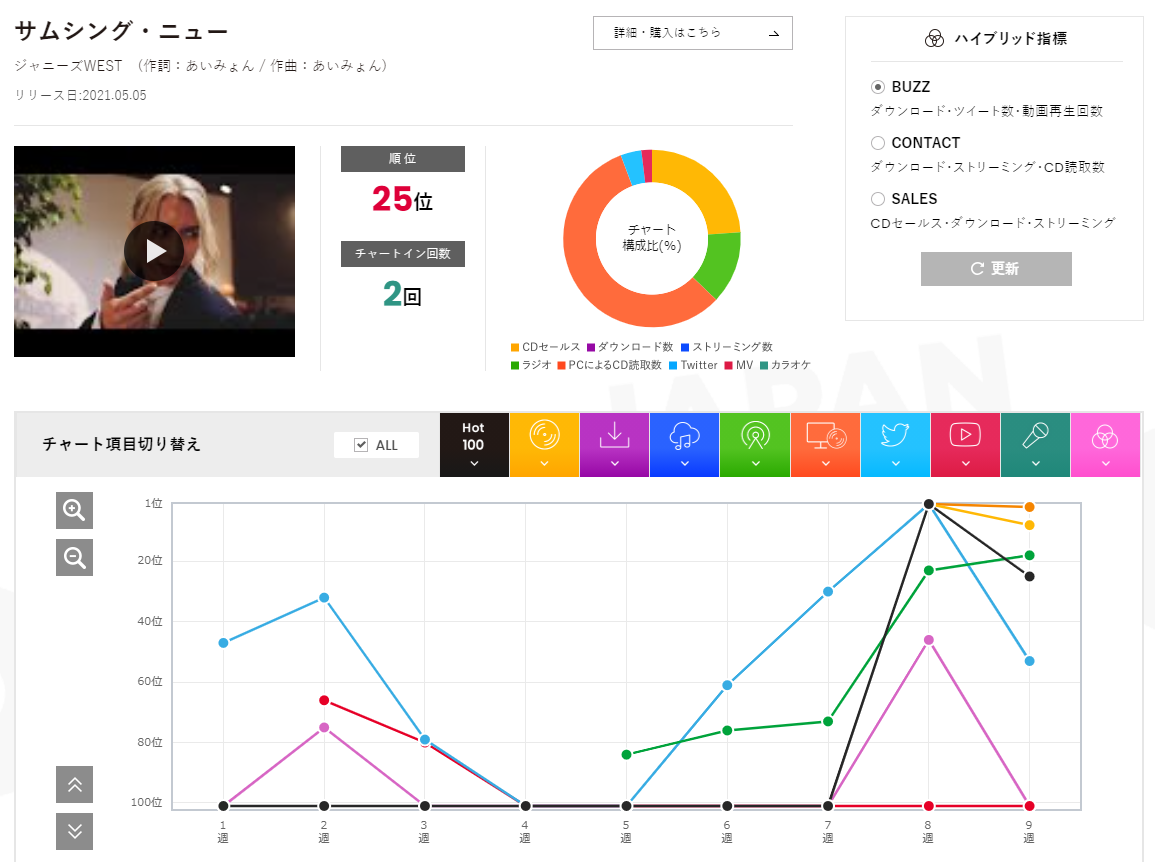Click the チャートイン回数 label
Screen dimensions: 1155x862
(x=403, y=253)
